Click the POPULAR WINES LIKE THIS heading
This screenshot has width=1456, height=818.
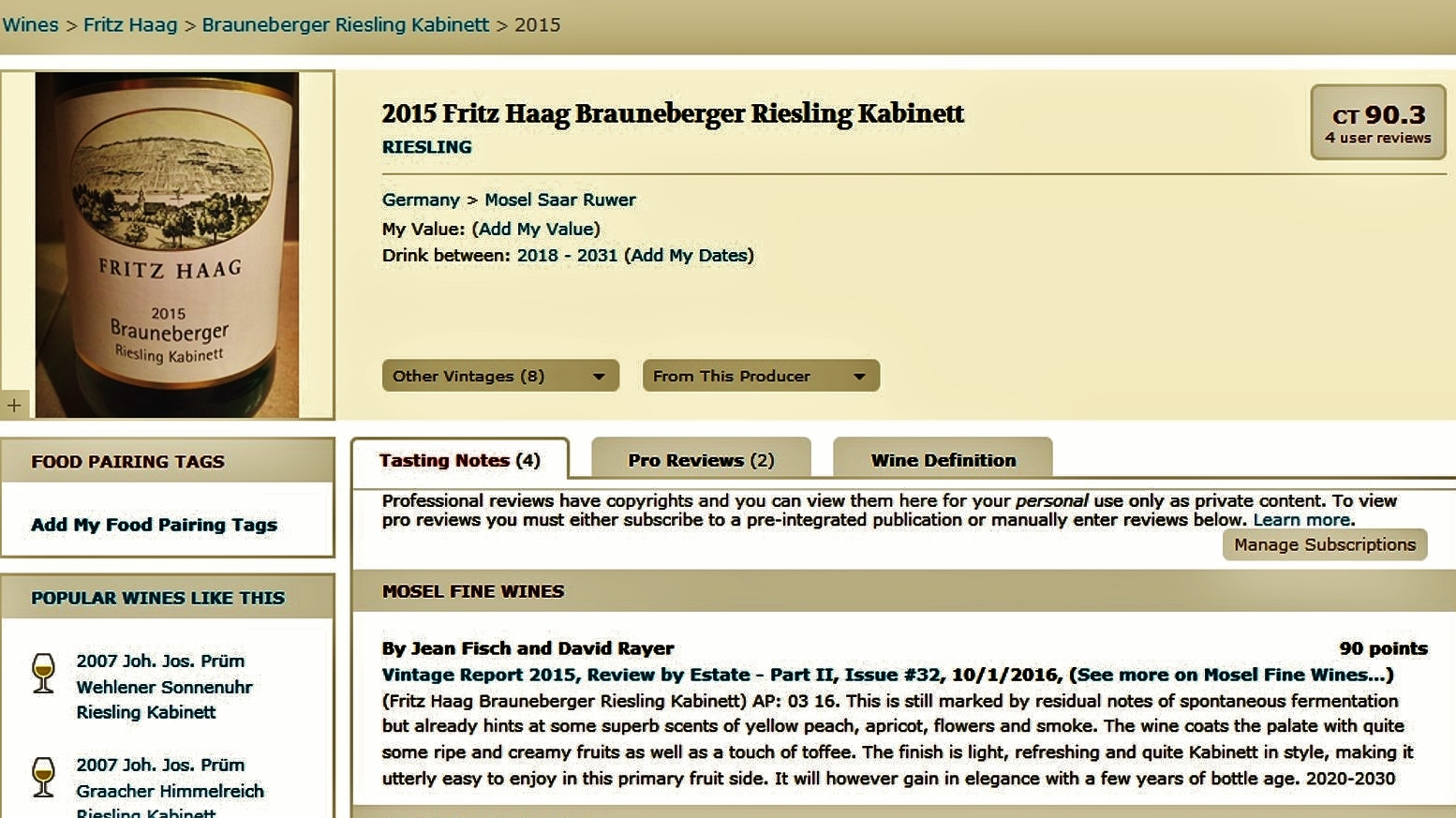pyautogui.click(x=157, y=598)
